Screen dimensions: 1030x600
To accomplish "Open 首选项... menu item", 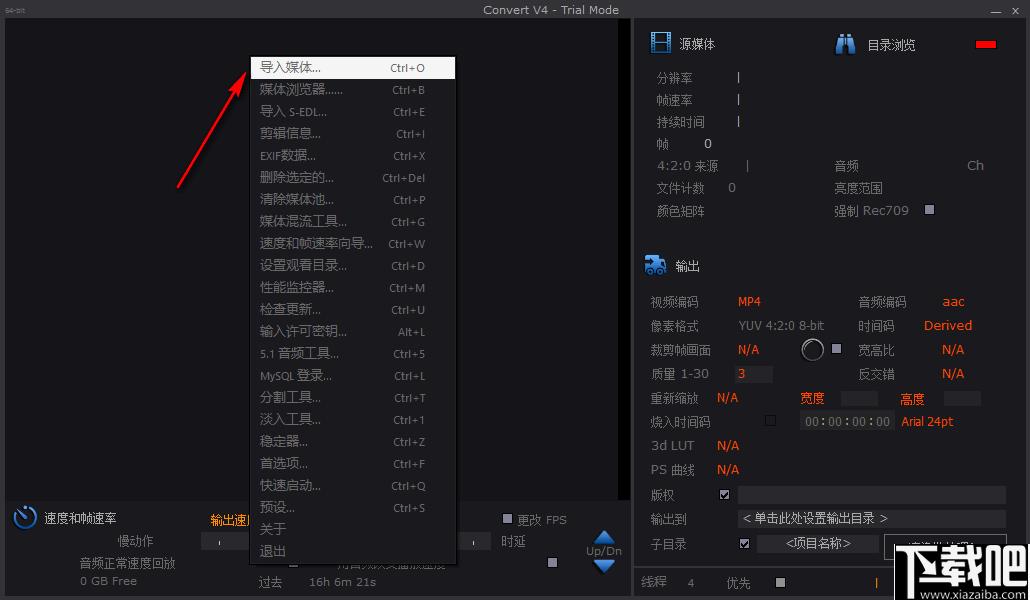I will tap(353, 463).
